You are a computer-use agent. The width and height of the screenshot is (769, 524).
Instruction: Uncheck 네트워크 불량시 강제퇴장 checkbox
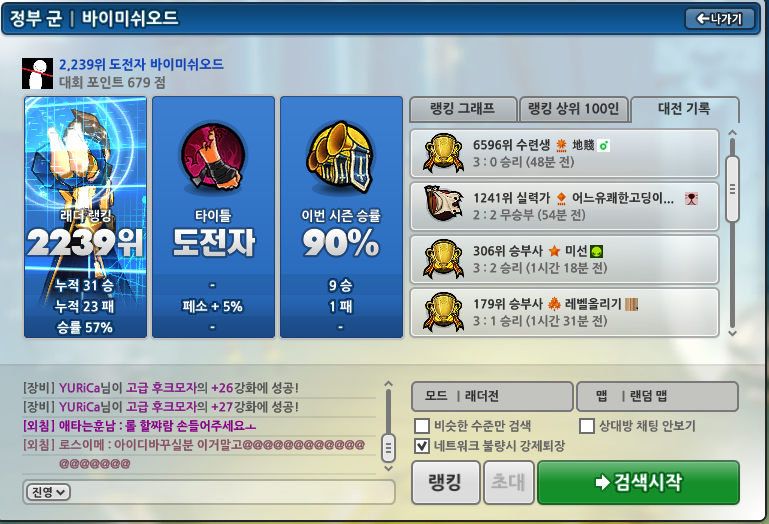pos(422,446)
